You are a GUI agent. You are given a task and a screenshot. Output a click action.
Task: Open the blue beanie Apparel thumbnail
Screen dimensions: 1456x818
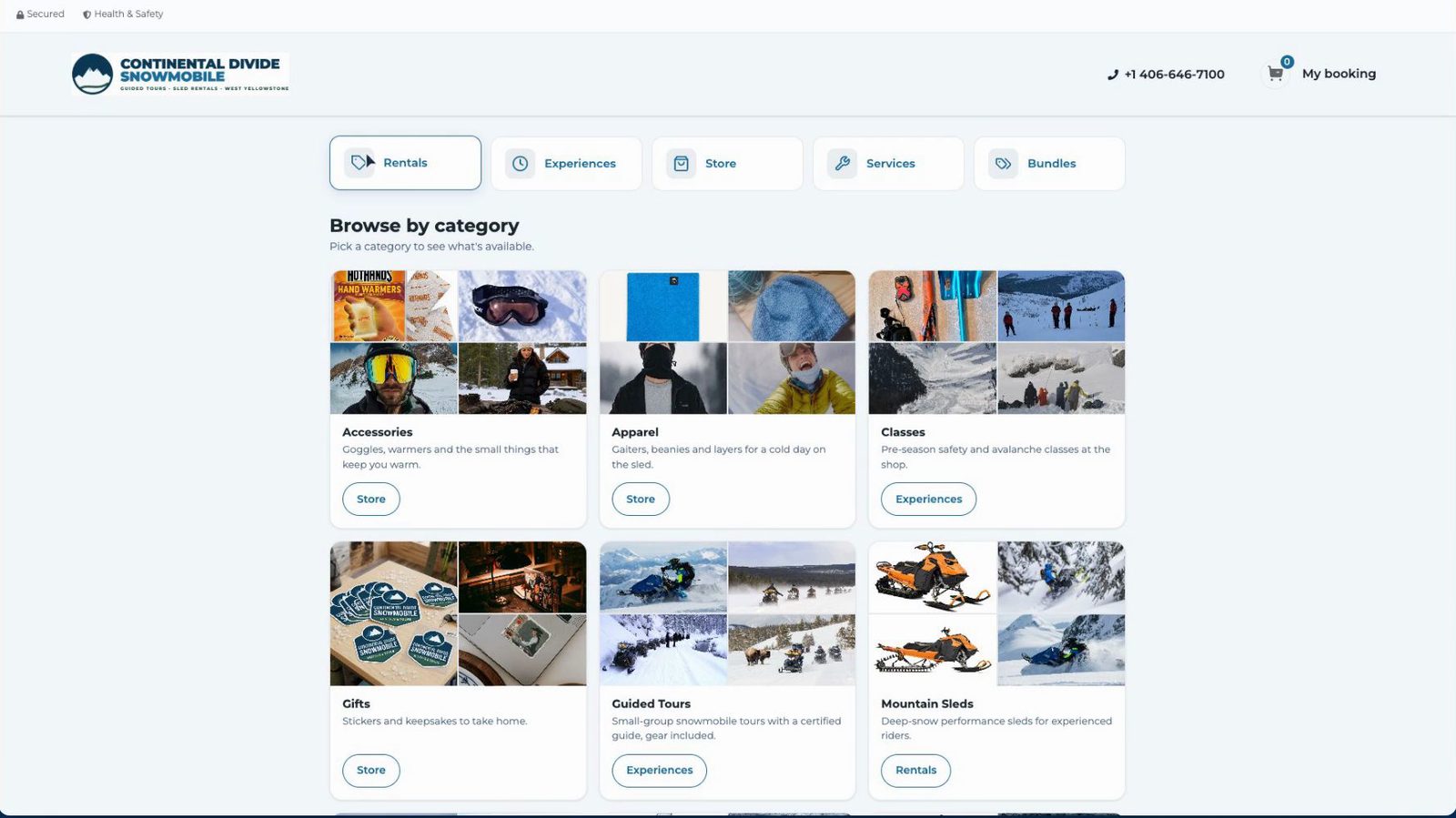(x=792, y=306)
